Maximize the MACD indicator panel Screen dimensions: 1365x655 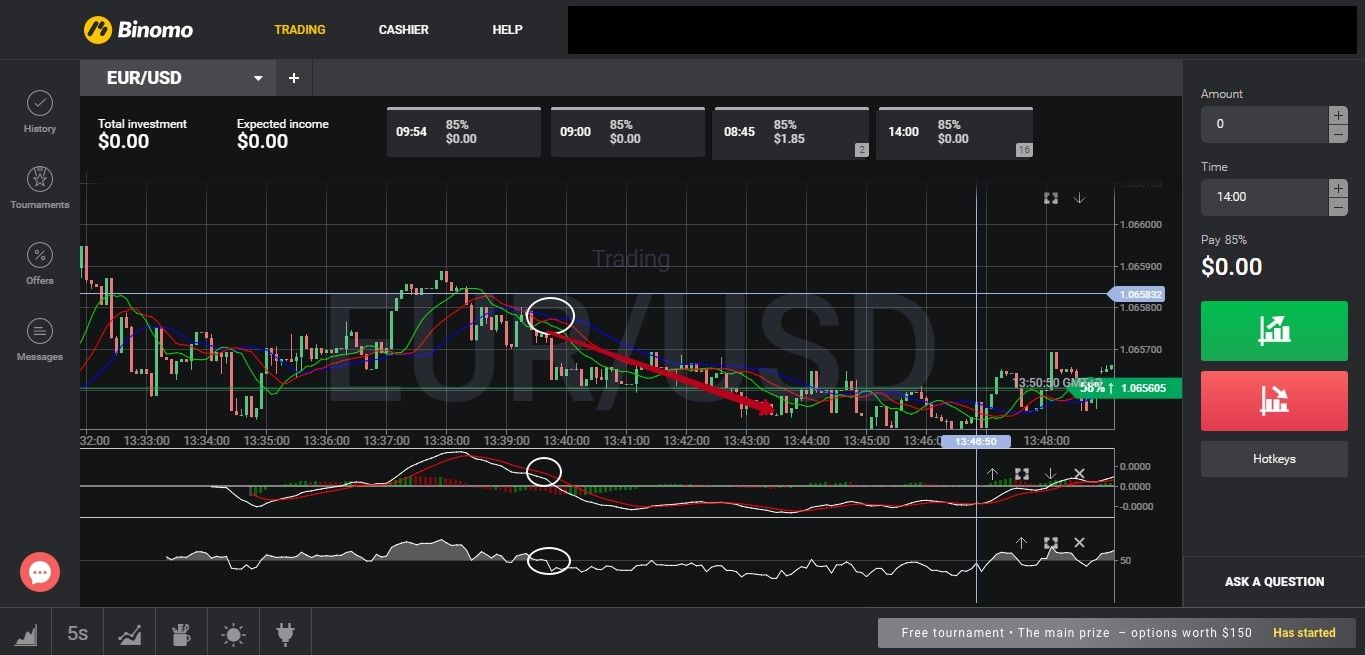[1021, 474]
